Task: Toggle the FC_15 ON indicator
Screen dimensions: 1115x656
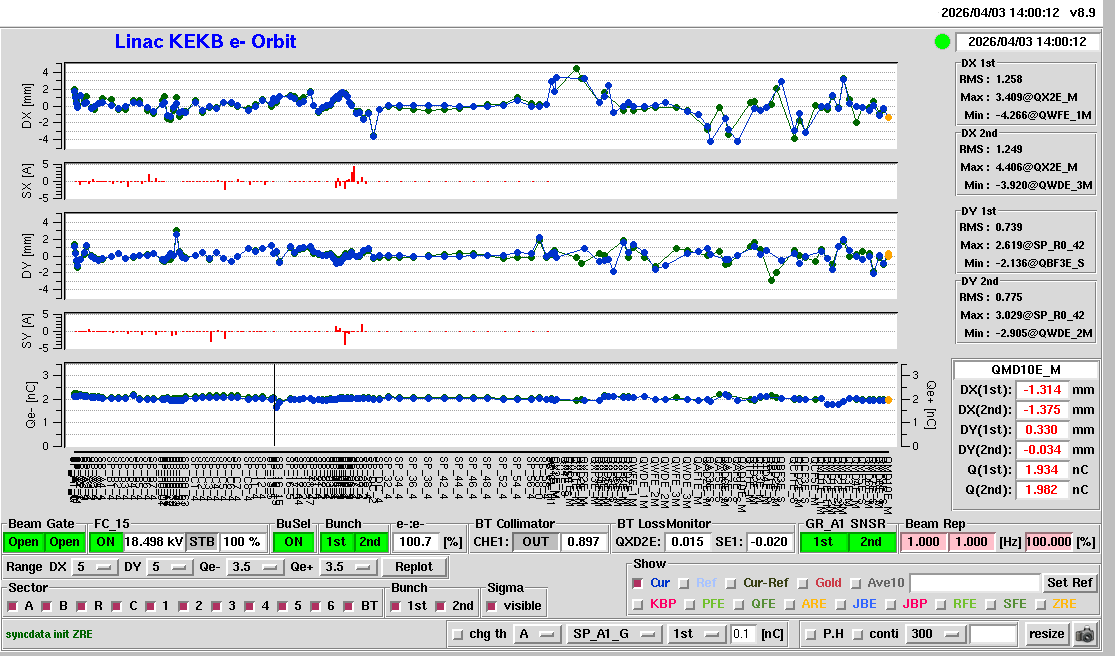Action: pos(105,541)
